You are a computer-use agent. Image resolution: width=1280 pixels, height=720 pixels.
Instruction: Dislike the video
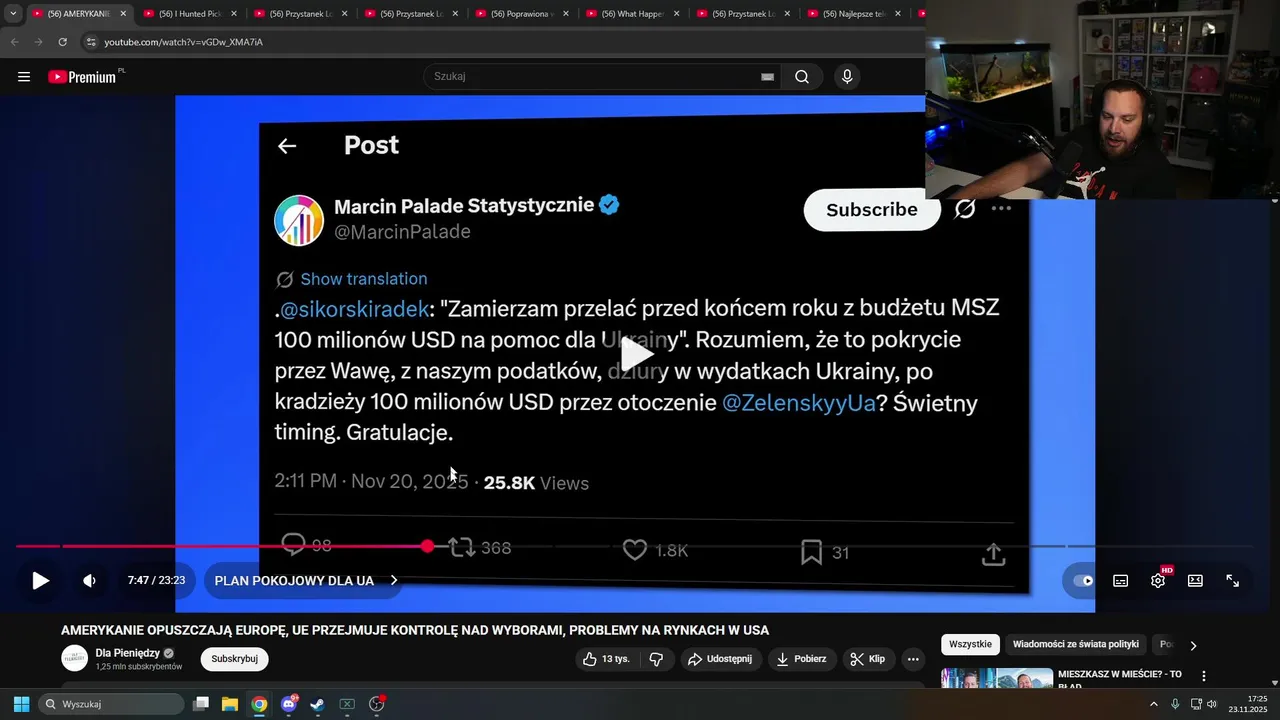point(657,659)
